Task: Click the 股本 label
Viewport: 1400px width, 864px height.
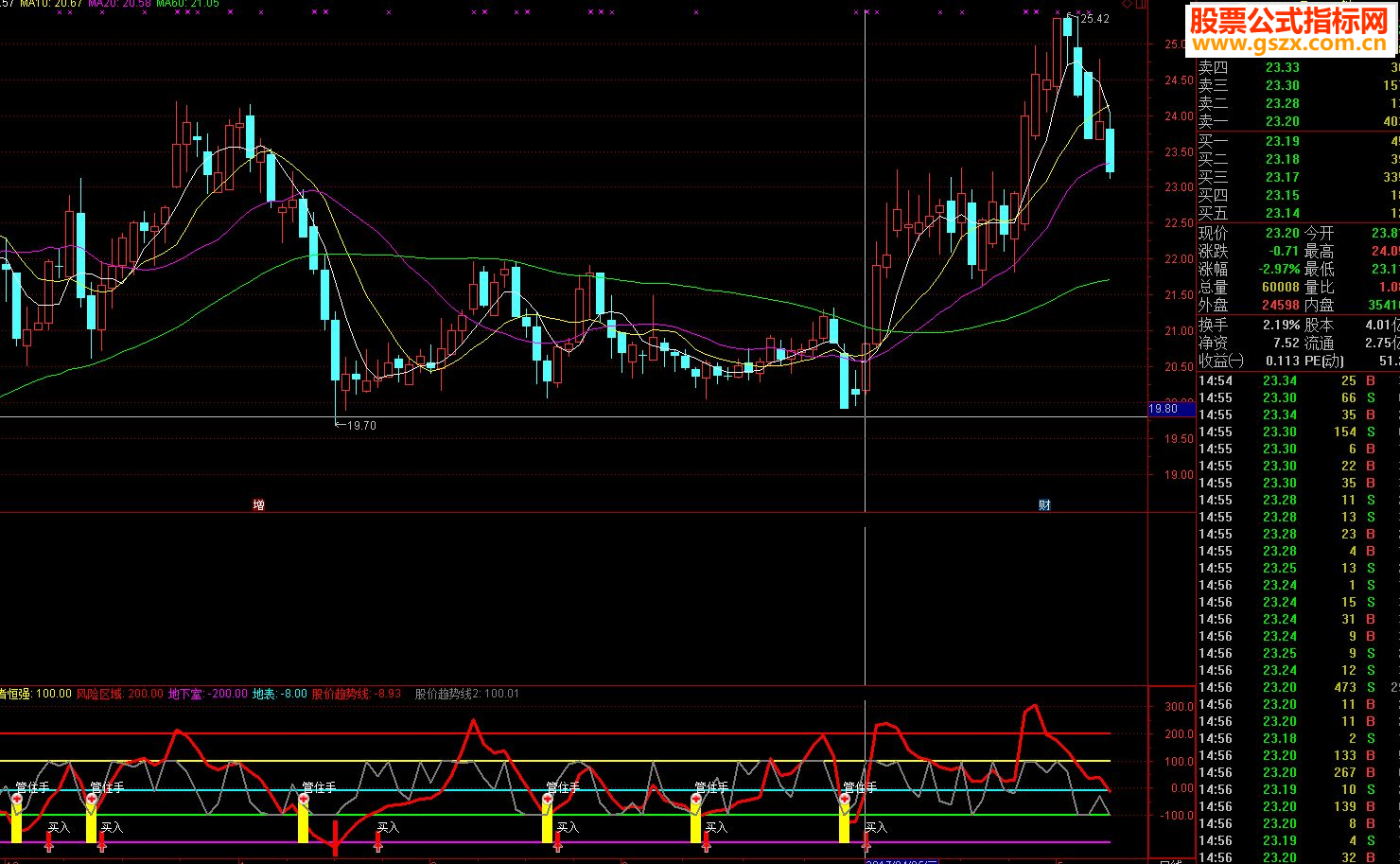Action: click(1320, 325)
